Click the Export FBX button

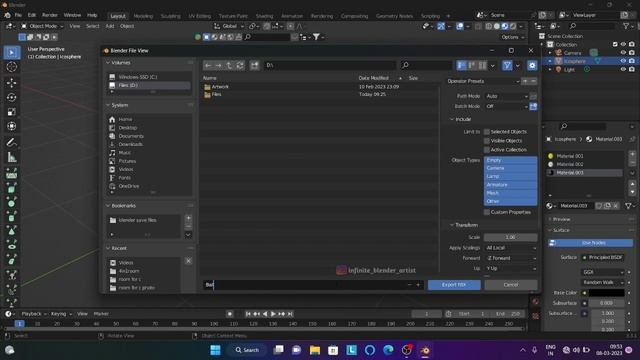coord(454,285)
